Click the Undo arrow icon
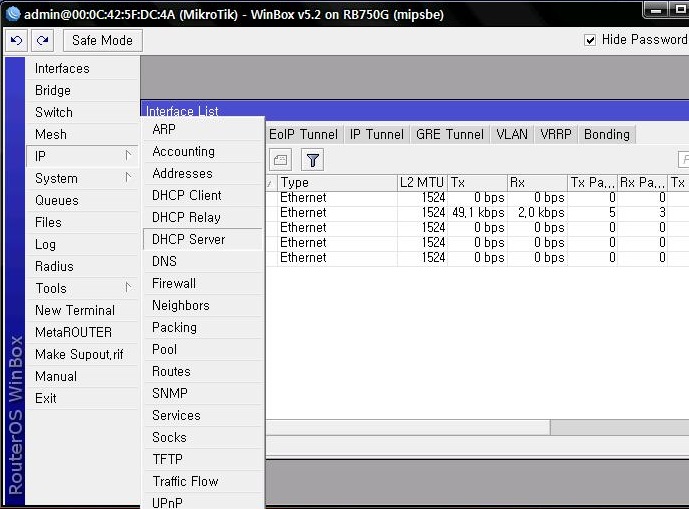Screen dimensions: 689x509 [x=16, y=40]
